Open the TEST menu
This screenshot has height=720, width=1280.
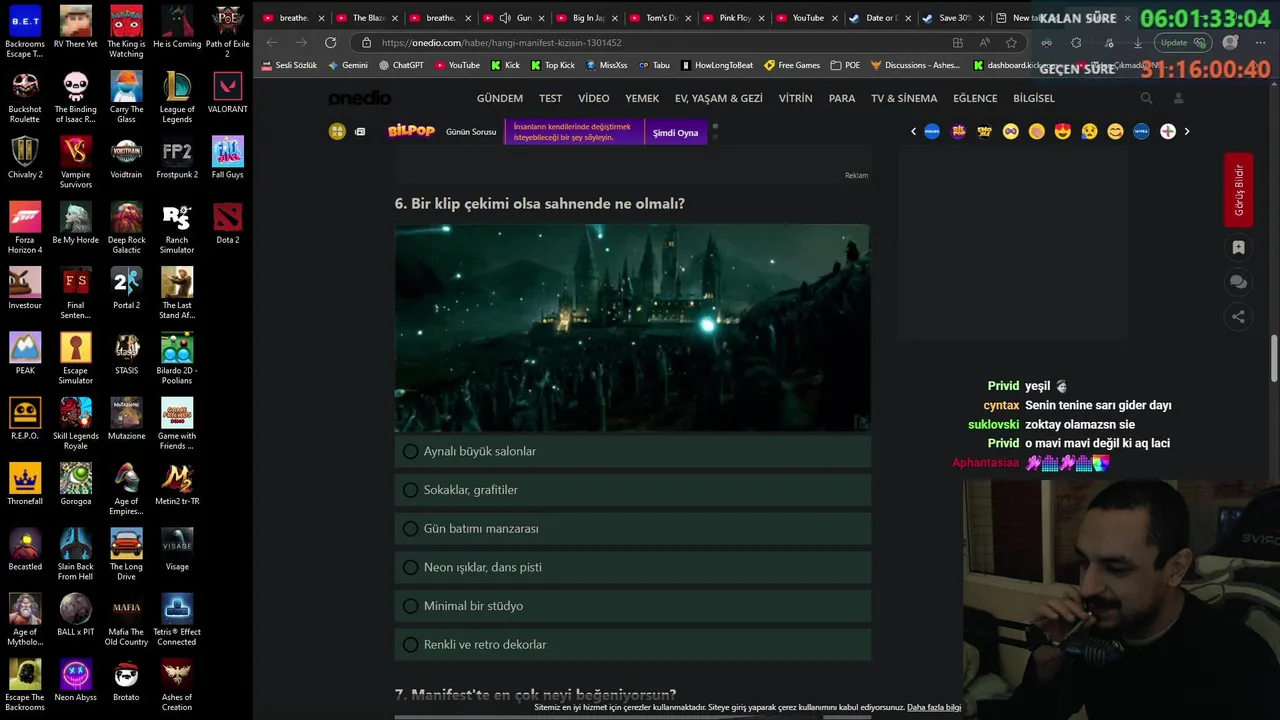[x=550, y=98]
